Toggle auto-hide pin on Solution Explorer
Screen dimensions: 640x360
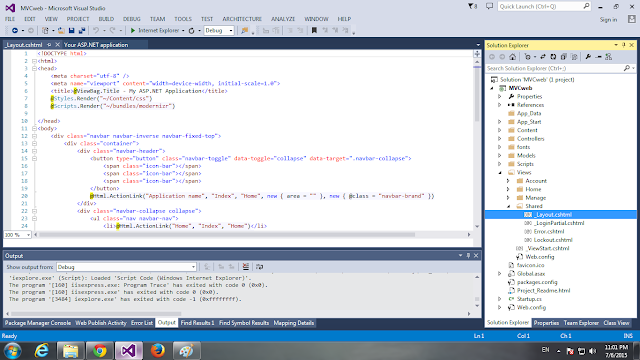(624, 45)
